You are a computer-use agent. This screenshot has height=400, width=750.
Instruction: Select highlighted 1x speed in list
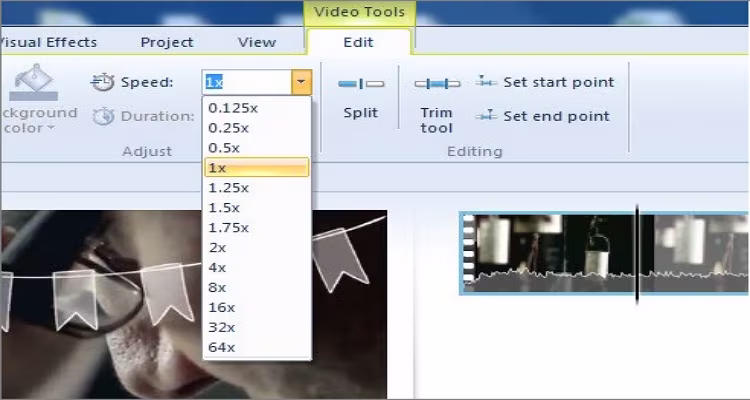click(257, 167)
